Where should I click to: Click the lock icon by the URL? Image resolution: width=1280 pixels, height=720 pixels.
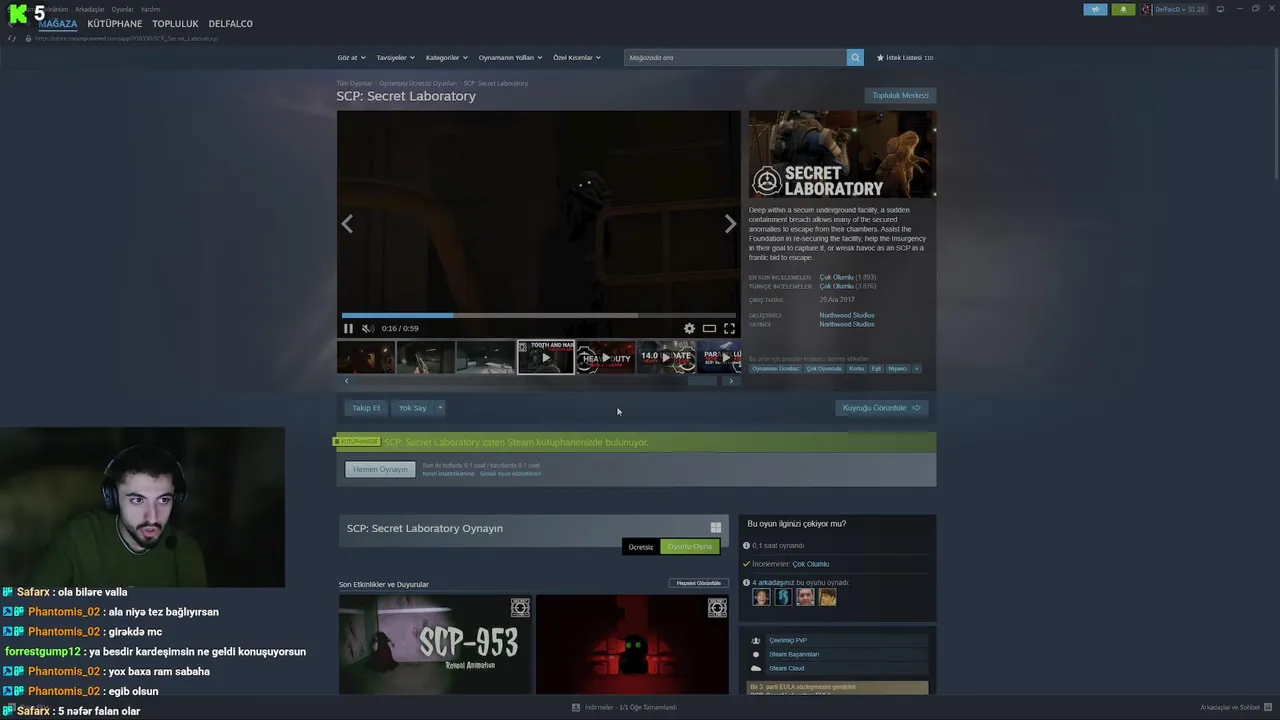[x=28, y=38]
